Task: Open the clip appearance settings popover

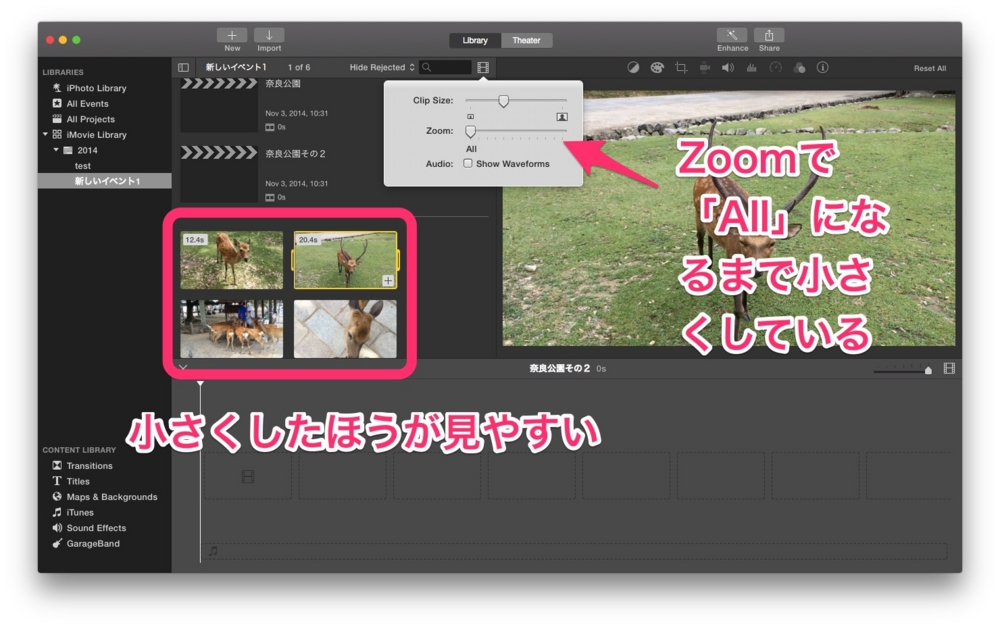Action: point(484,67)
